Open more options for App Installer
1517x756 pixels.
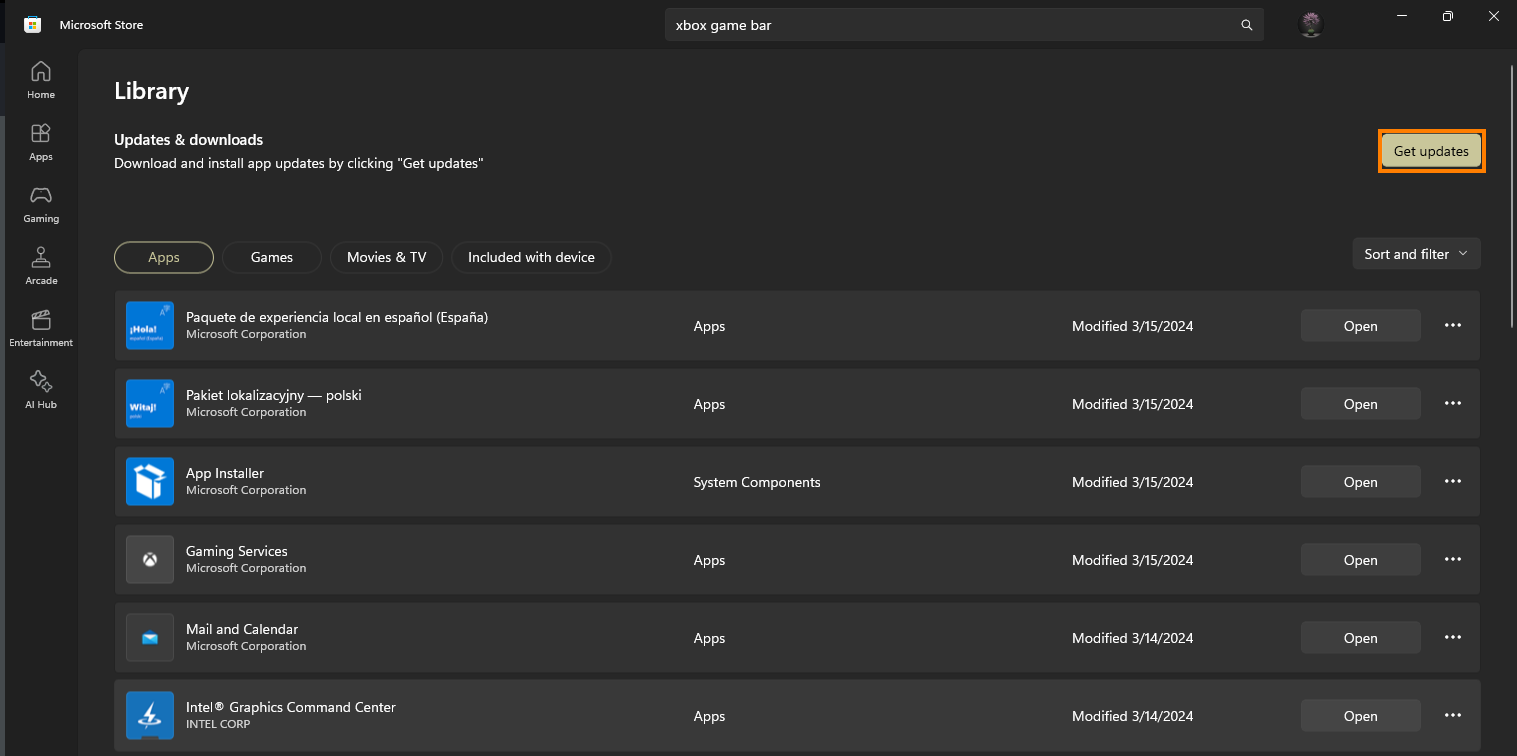coord(1453,482)
